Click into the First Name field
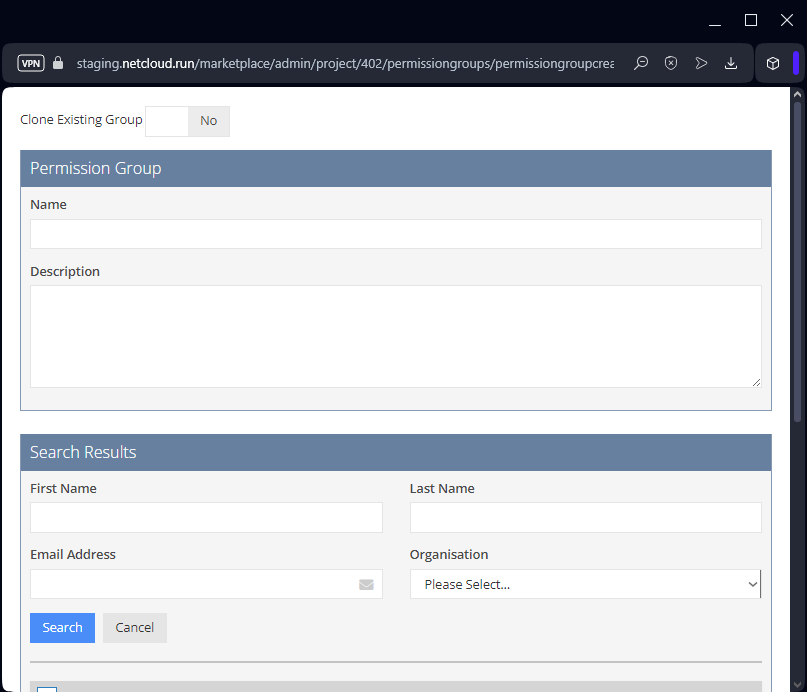The width and height of the screenshot is (807, 692). tap(206, 518)
